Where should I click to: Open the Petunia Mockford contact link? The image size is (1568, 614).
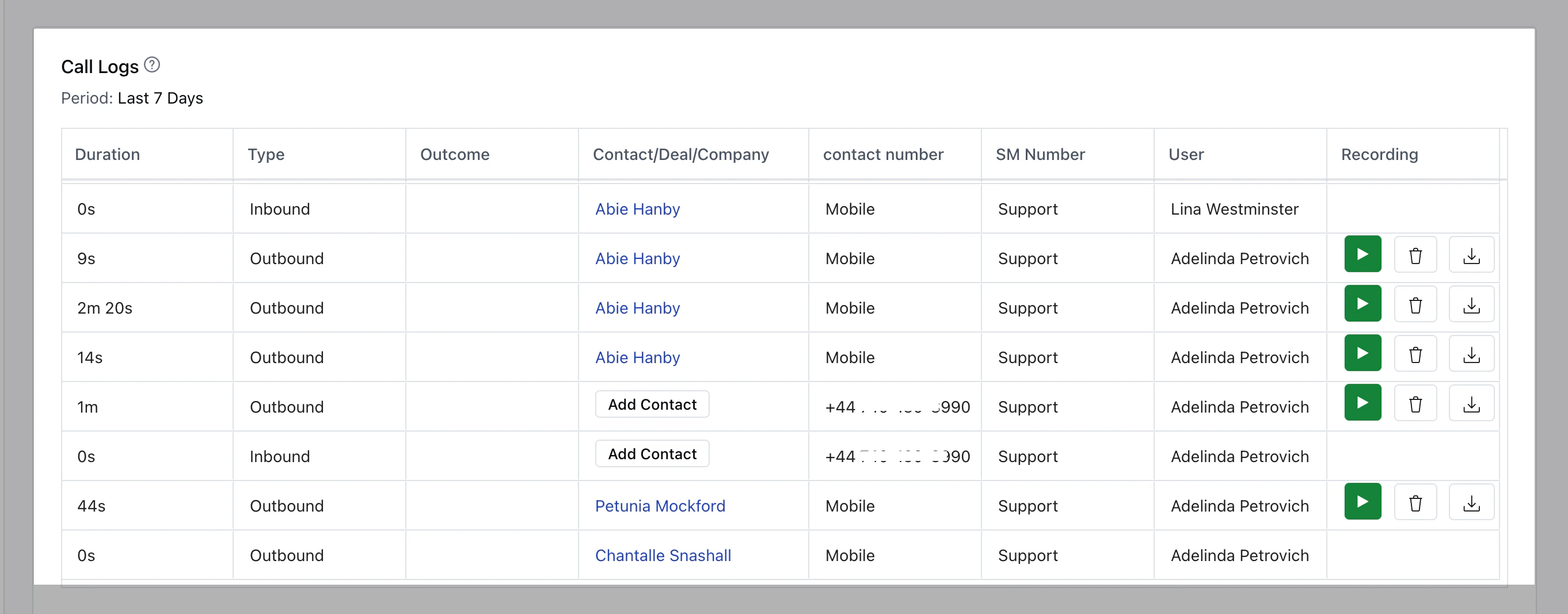pos(660,506)
